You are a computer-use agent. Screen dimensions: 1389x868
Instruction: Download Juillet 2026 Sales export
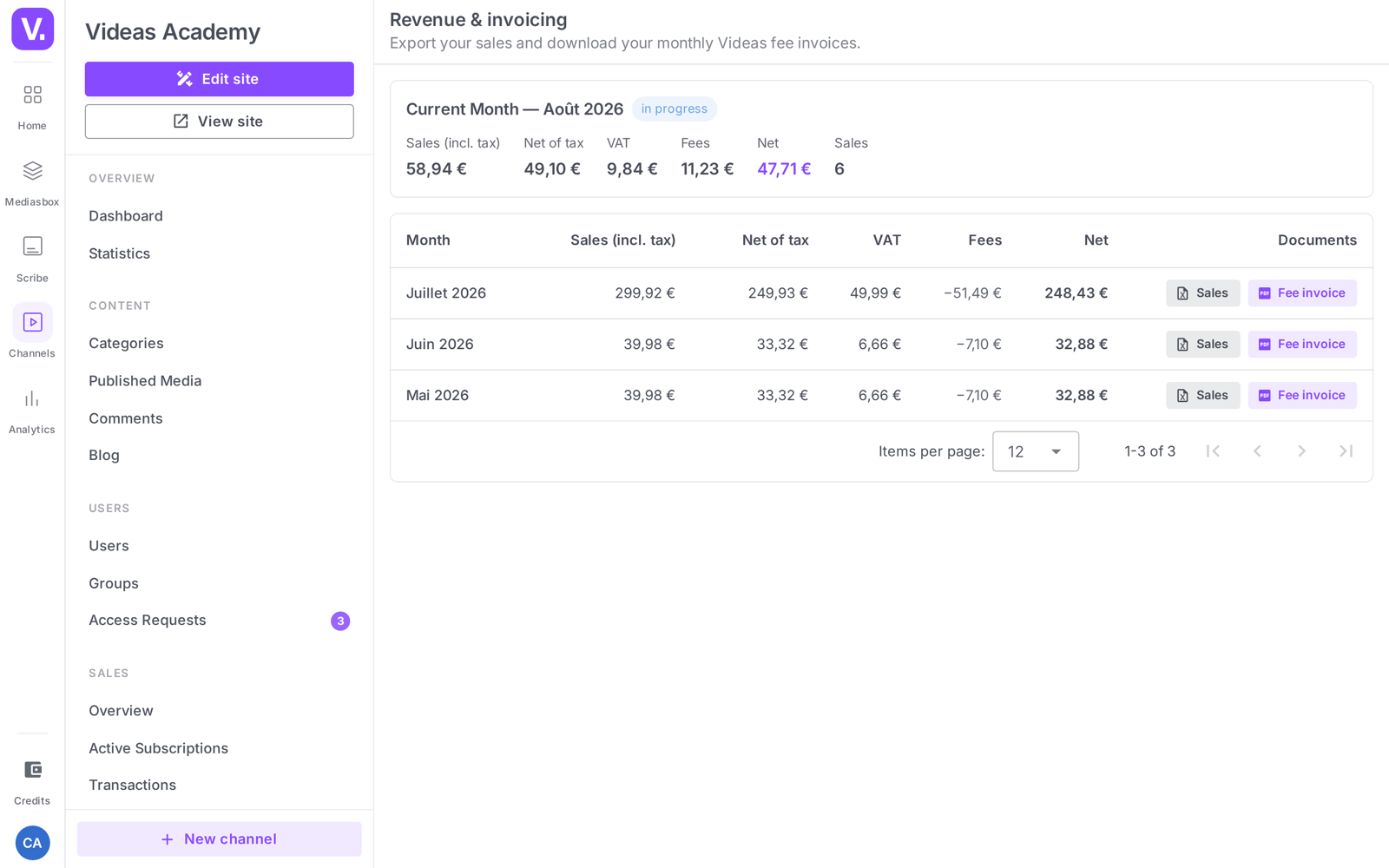coord(1202,293)
